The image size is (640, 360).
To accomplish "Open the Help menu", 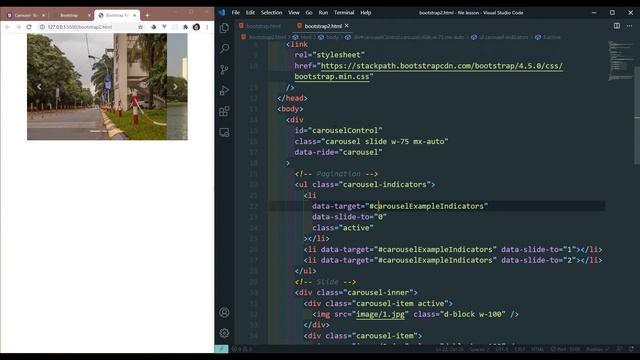I will (x=365, y=13).
